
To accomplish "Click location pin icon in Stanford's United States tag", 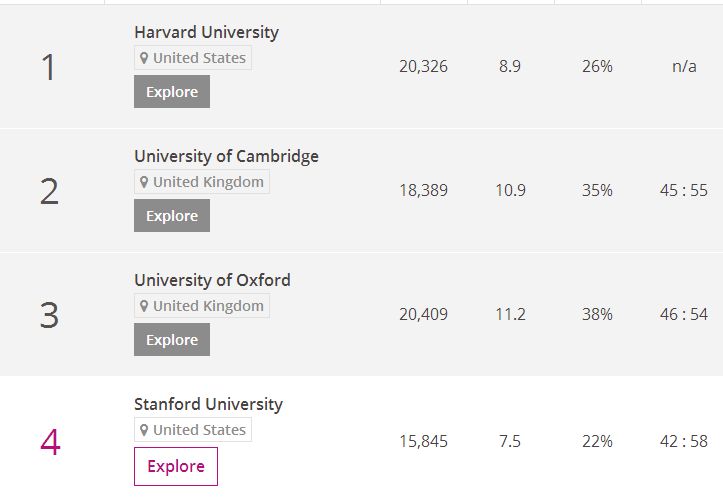I will [144, 430].
